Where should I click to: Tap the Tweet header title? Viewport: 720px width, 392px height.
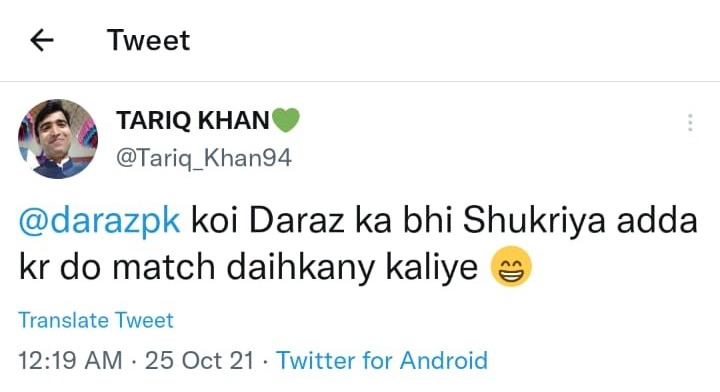tap(148, 40)
